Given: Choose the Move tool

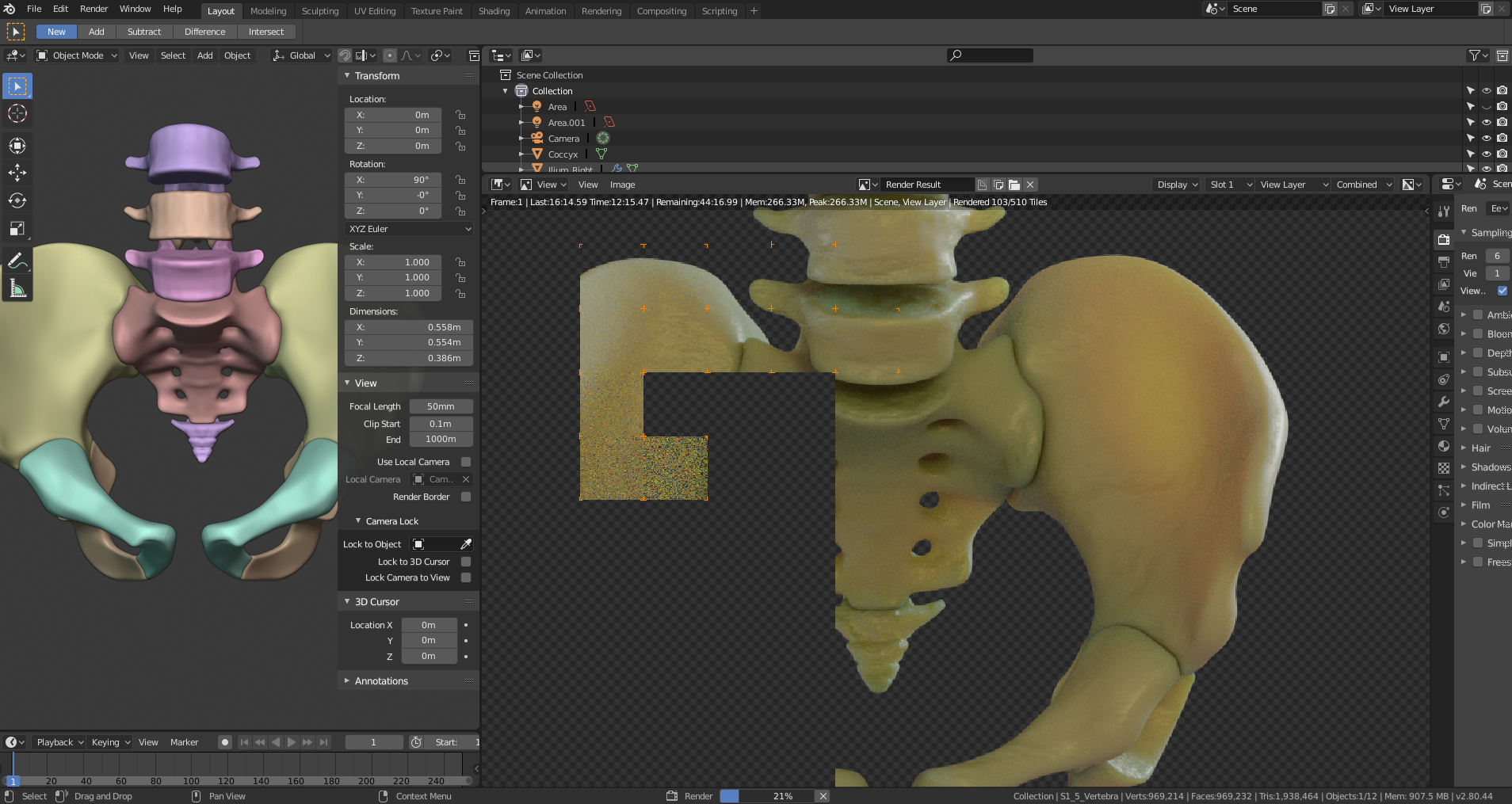Looking at the screenshot, I should (17, 173).
